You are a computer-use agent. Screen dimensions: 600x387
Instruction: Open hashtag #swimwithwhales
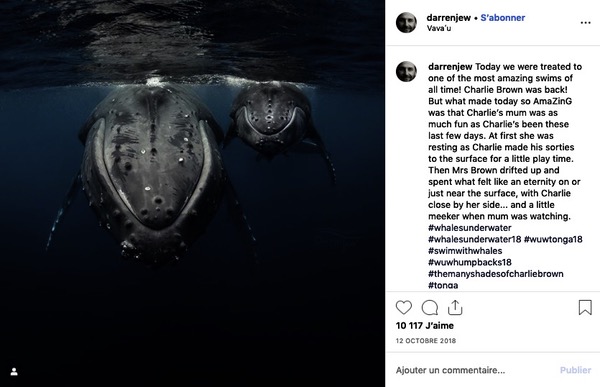click(x=465, y=251)
